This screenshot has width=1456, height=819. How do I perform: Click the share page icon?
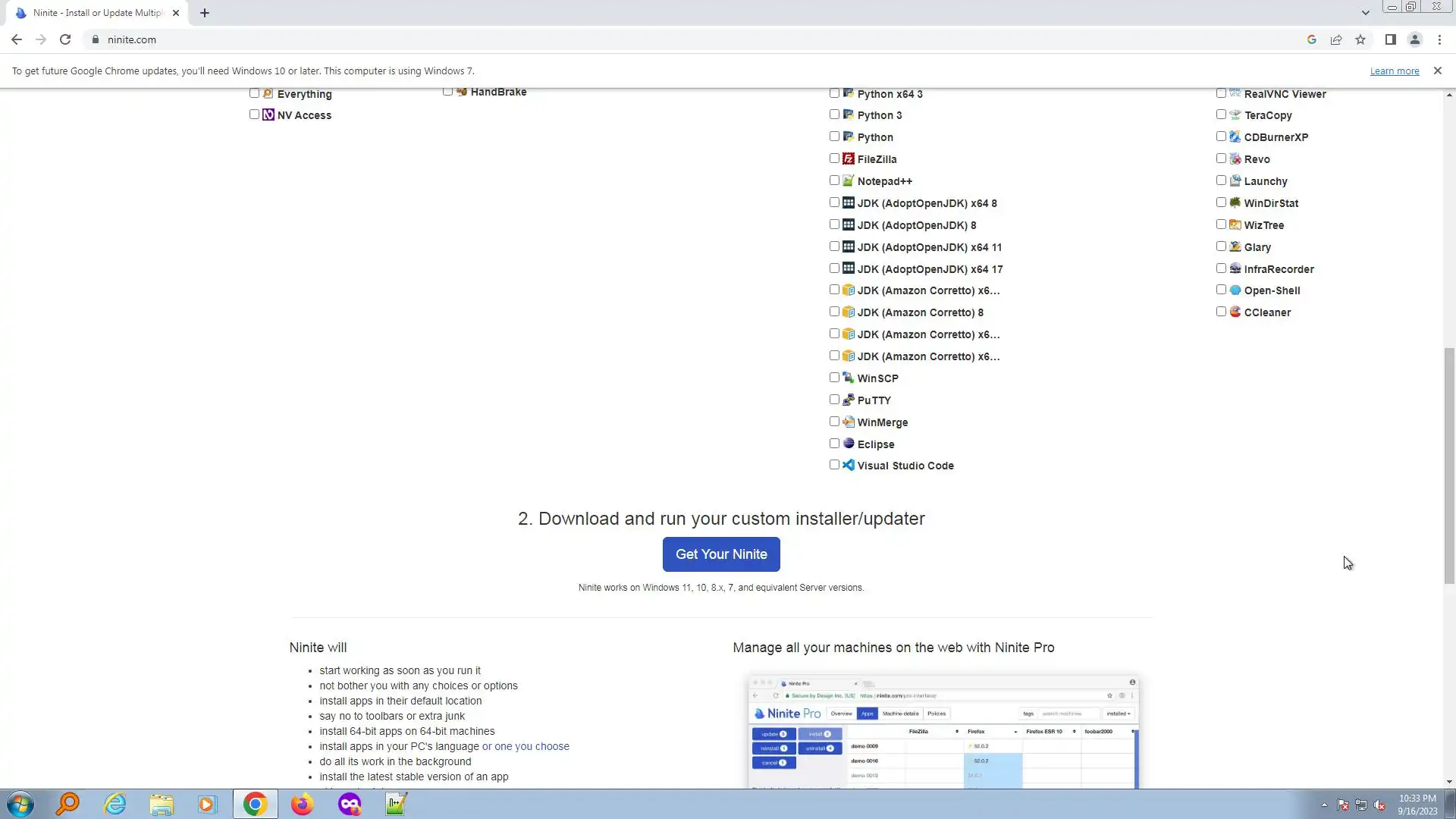click(x=1336, y=39)
